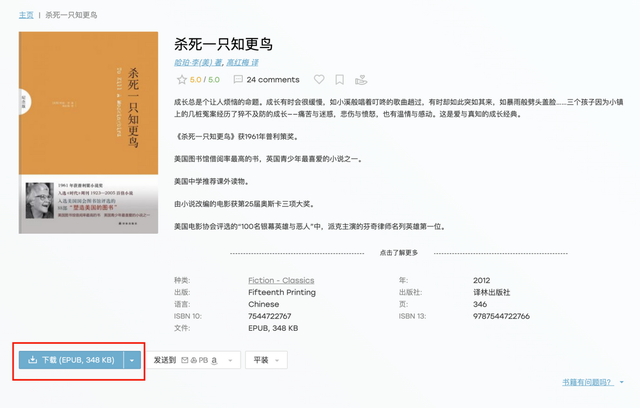This screenshot has height=408, width=640.
Task: Go to 主页 breadcrumb link
Action: pos(26,15)
